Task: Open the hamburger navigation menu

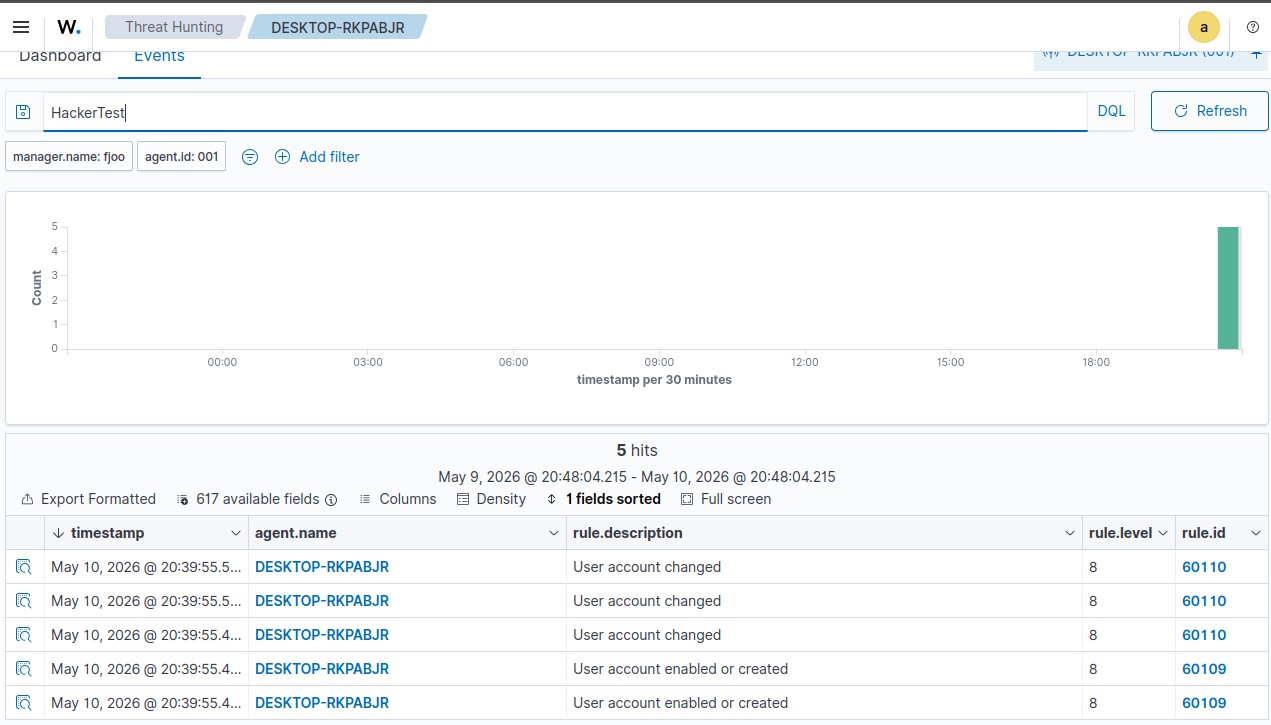Action: point(21,27)
